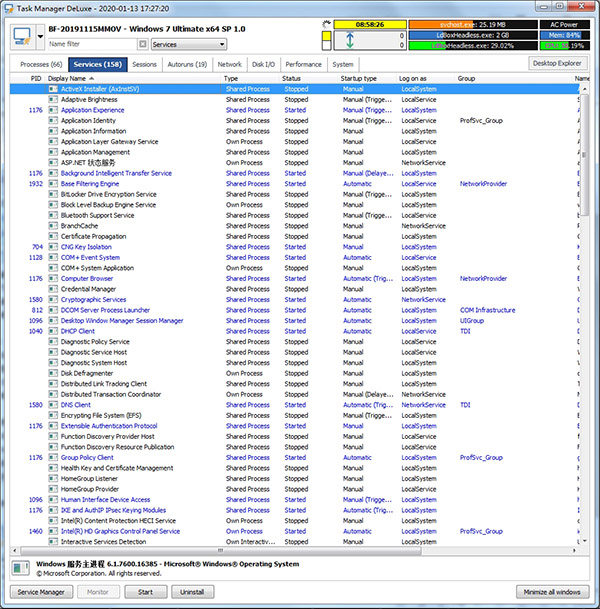Open the Autoruns (19) tab

188,64
